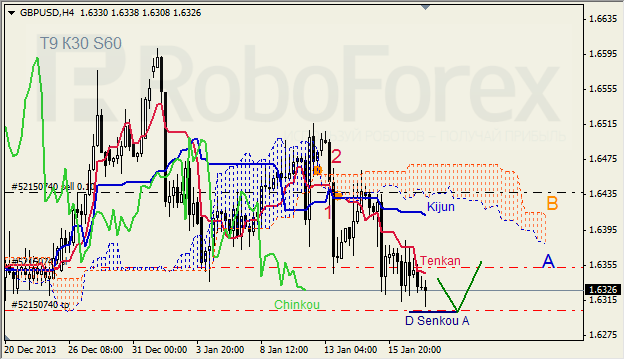
Task: Click the GBPUSD,H4 chart title text
Action: pyautogui.click(x=47, y=13)
